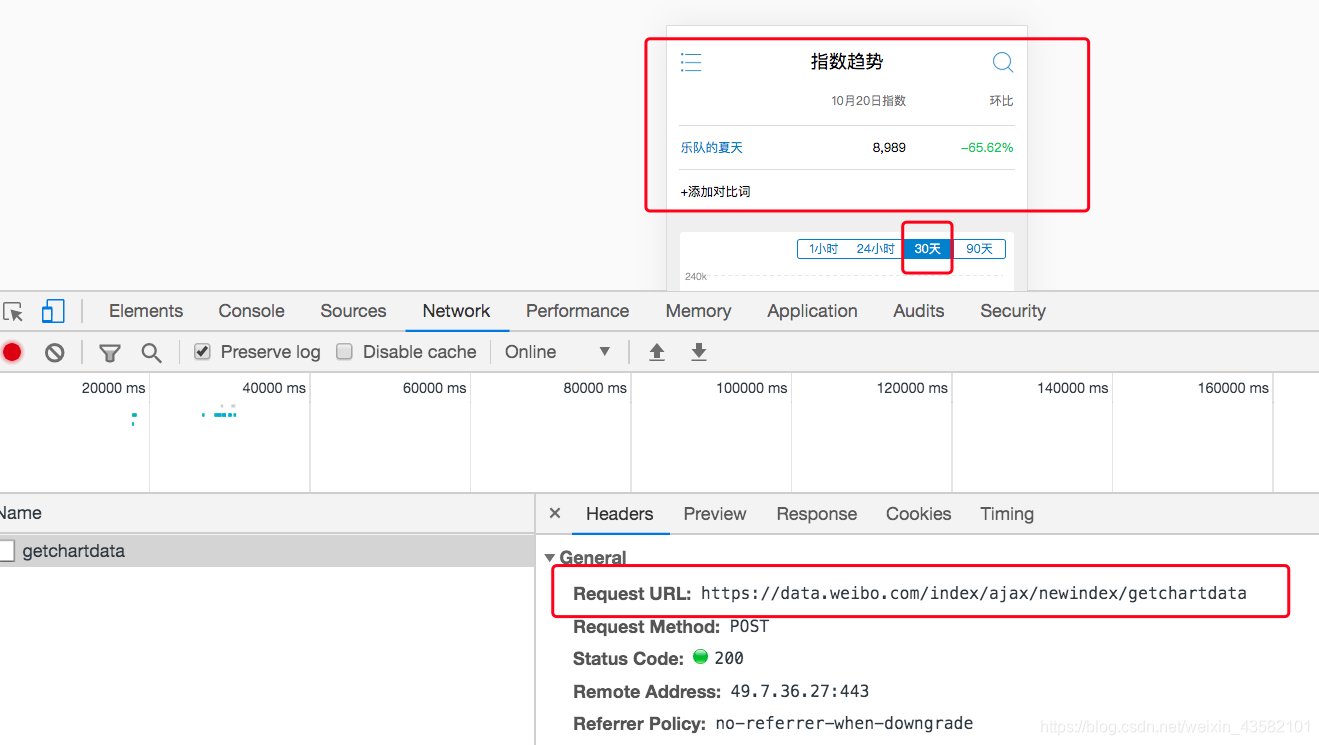Viewport: 1319px width, 745px height.
Task: Switch to the Console tab
Action: point(252,311)
